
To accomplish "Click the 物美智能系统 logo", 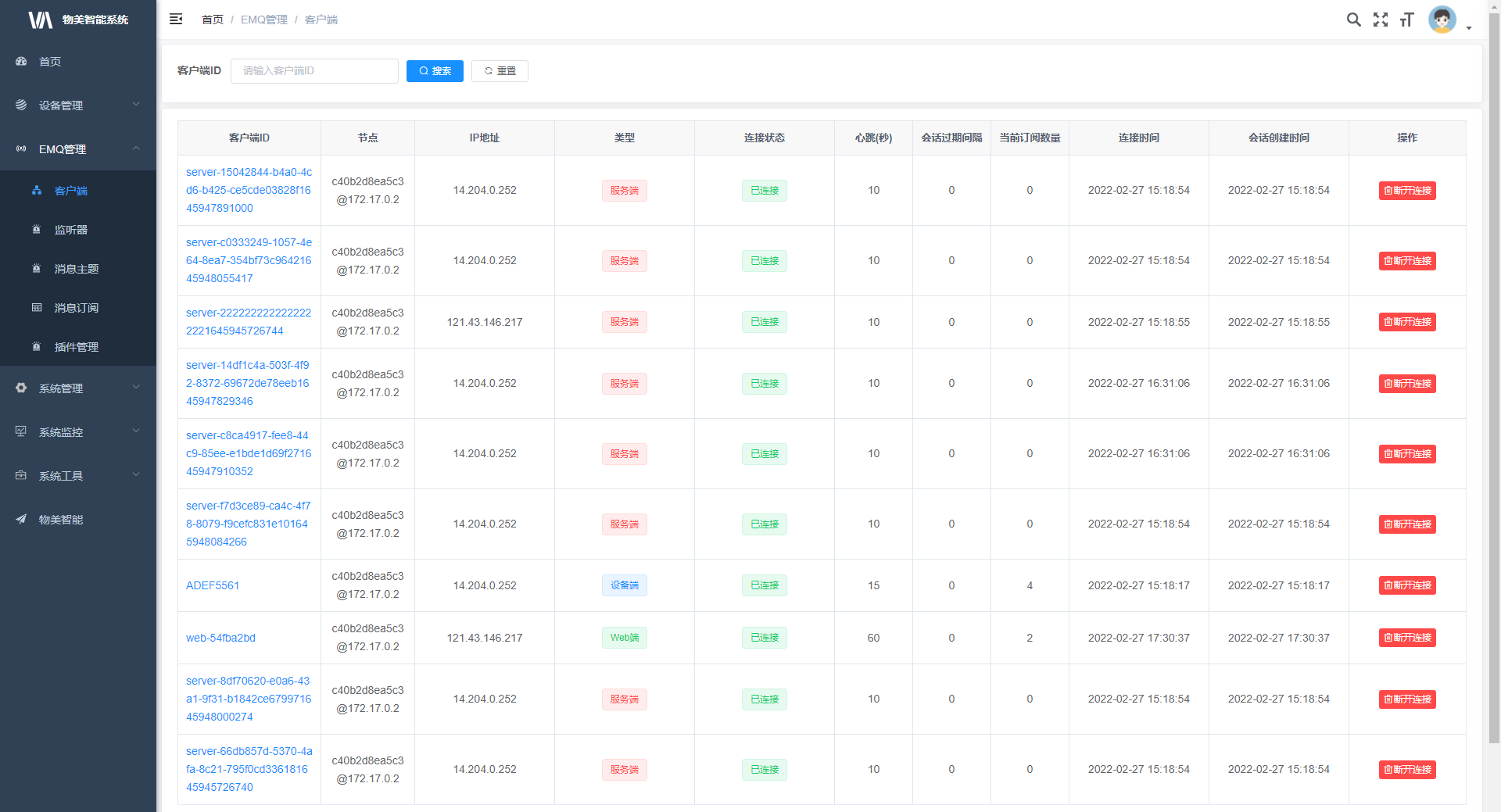I will (78, 20).
